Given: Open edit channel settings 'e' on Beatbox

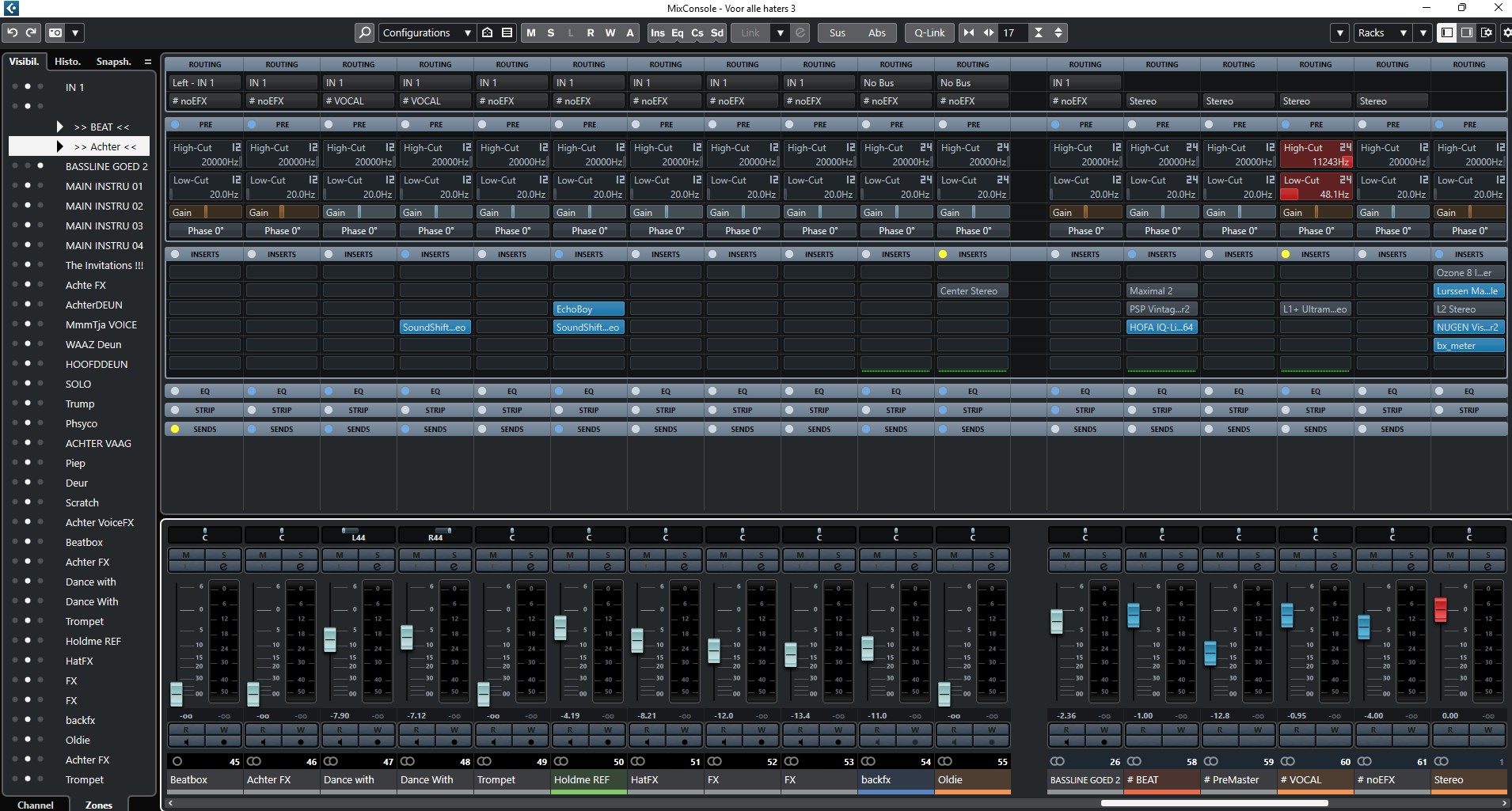Looking at the screenshot, I should [224, 567].
